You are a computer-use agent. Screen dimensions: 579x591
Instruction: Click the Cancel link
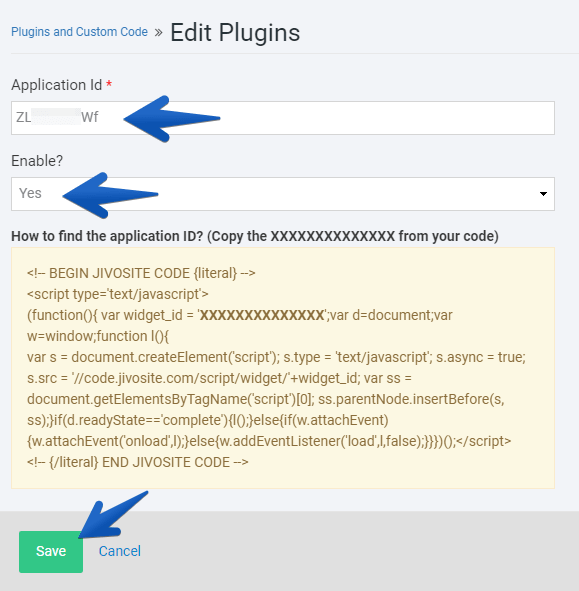[x=119, y=551]
